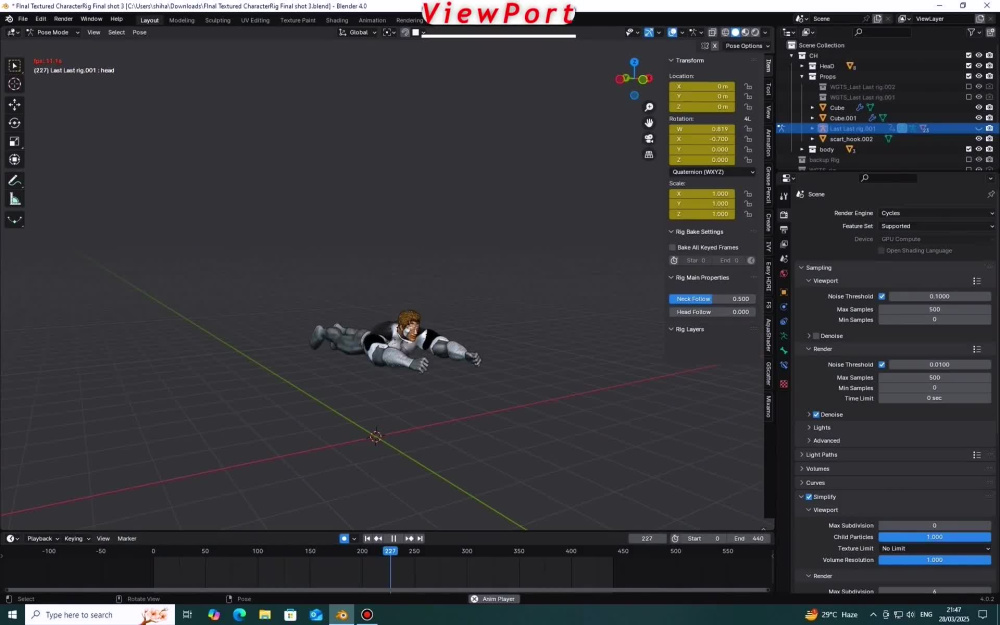Open the File menu
The height and width of the screenshot is (625, 1000).
click(23, 19)
